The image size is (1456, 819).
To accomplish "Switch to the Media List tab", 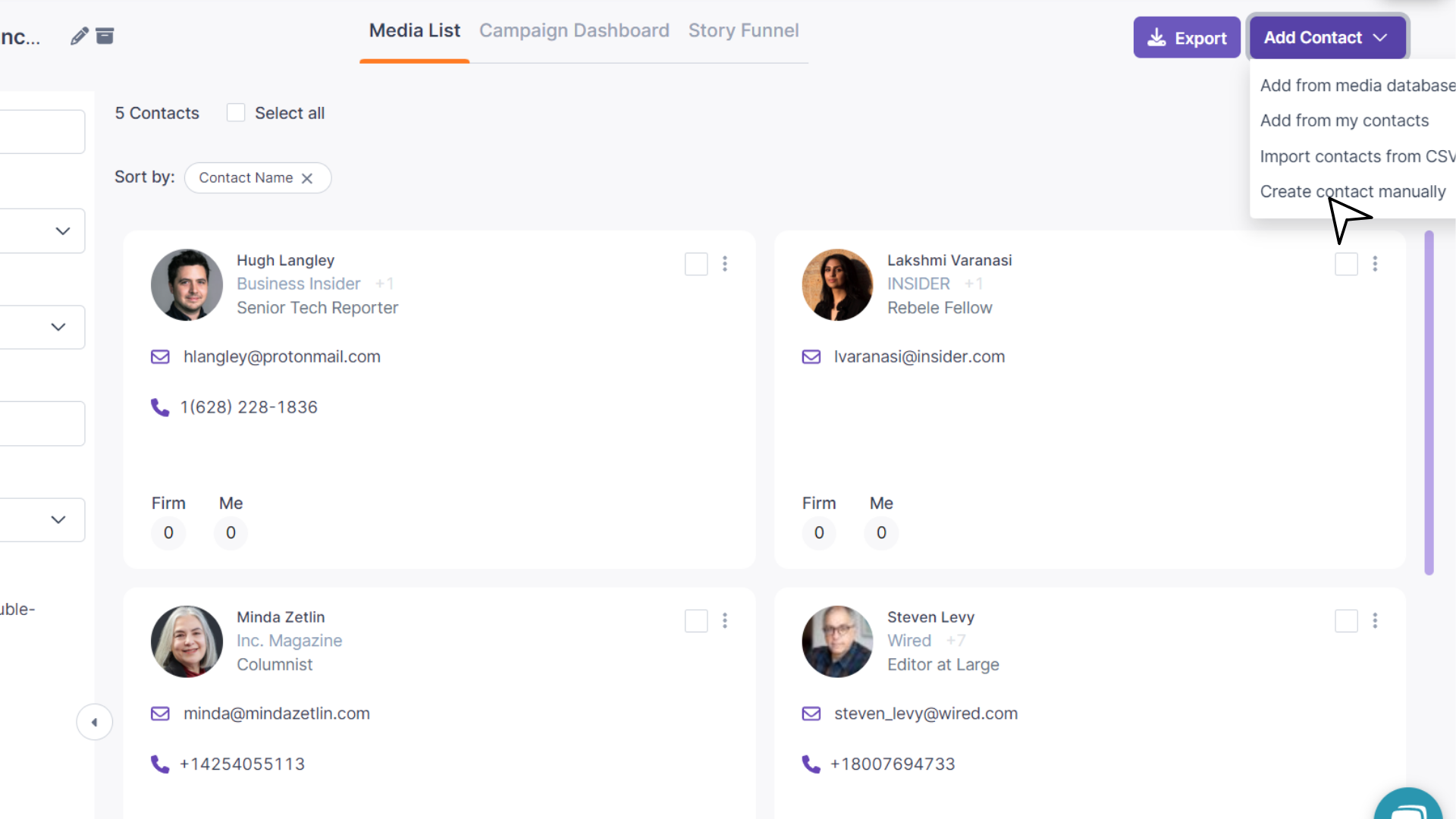I will (414, 30).
